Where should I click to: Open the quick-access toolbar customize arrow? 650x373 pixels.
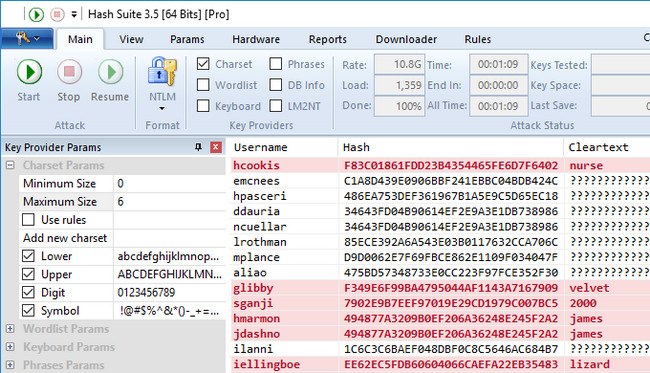(74, 15)
